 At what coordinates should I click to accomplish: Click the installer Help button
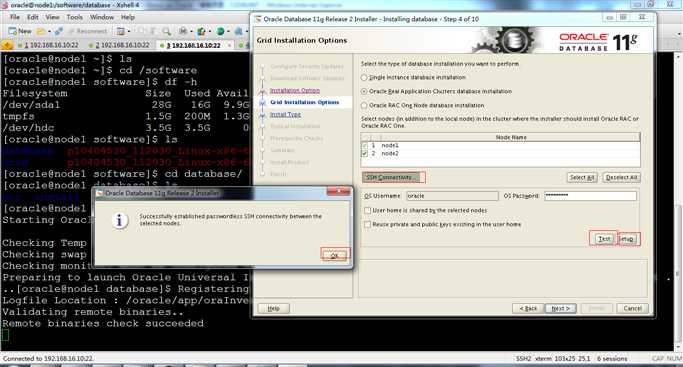274,308
